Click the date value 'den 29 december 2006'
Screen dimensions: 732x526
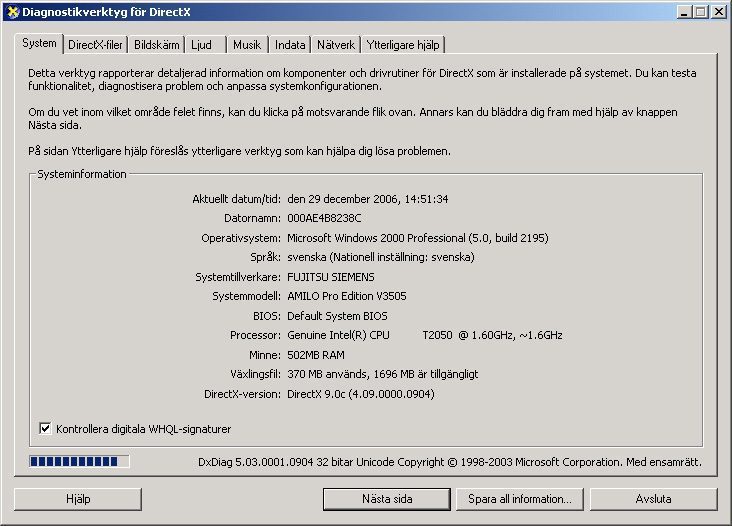343,199
